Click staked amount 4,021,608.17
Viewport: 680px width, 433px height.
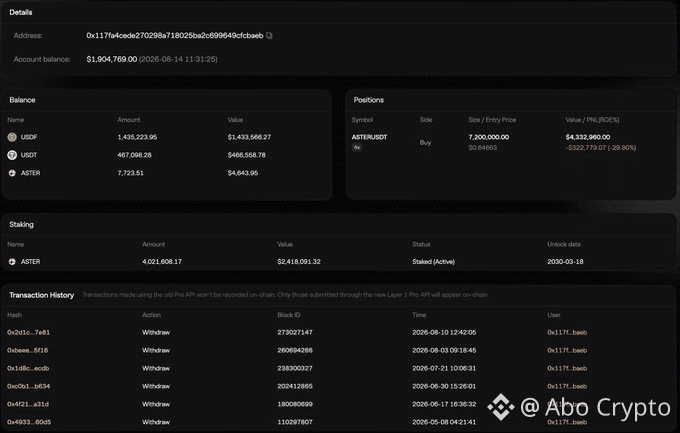click(x=162, y=262)
